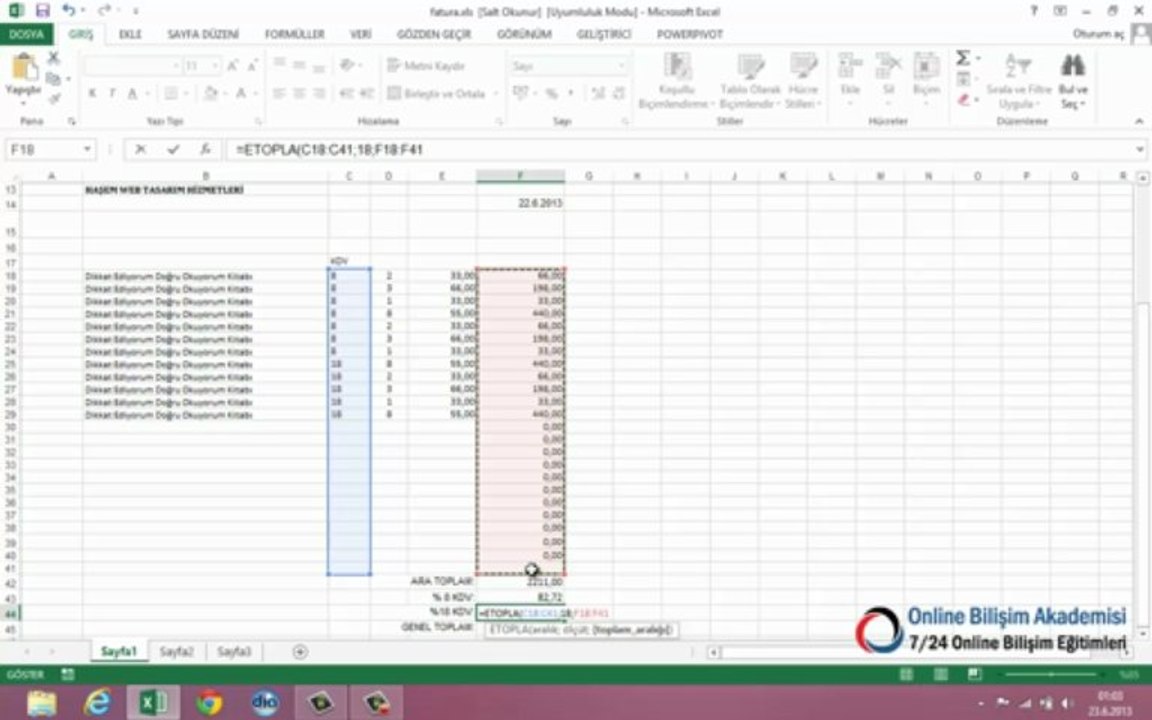Toggle Bold (K) formatting
This screenshot has width=1152, height=720.
tap(93, 93)
